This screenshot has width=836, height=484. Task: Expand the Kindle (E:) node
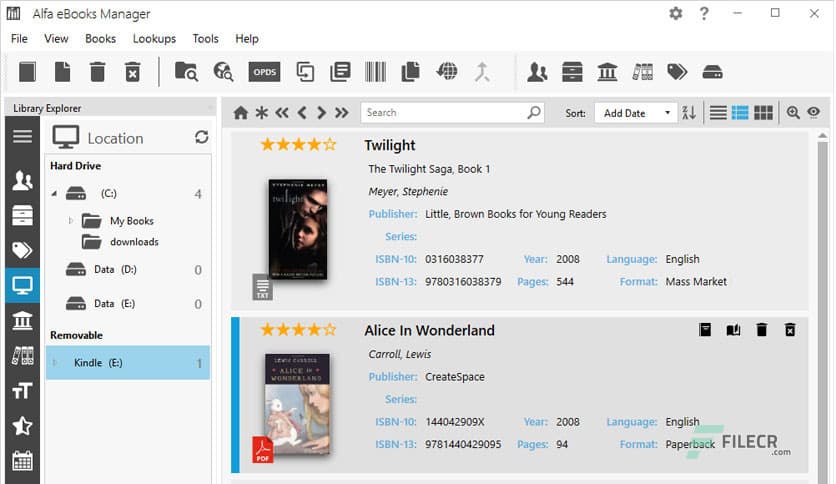click(54, 363)
